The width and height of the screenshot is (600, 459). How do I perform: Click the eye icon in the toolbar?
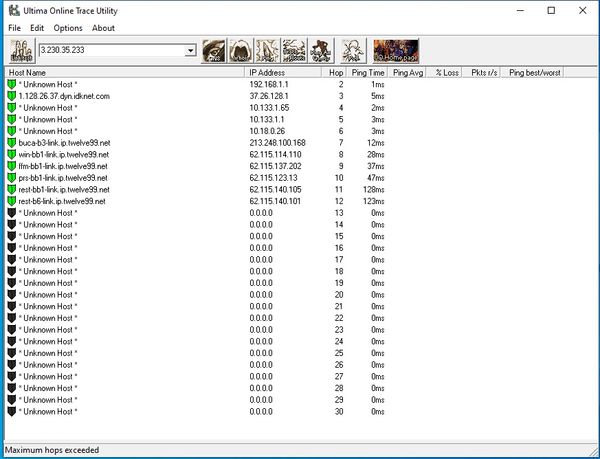coord(215,50)
